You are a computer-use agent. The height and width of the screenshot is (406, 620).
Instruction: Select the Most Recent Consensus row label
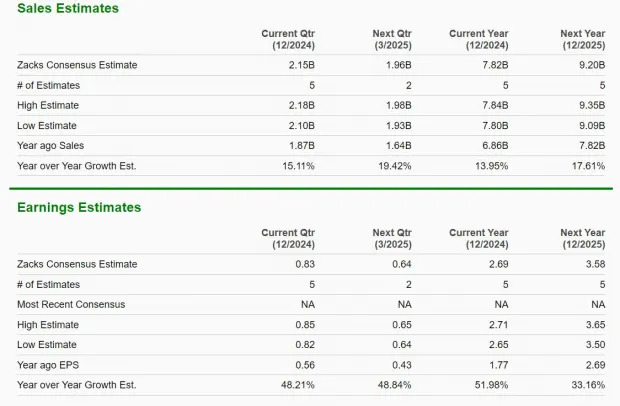[x=71, y=305]
